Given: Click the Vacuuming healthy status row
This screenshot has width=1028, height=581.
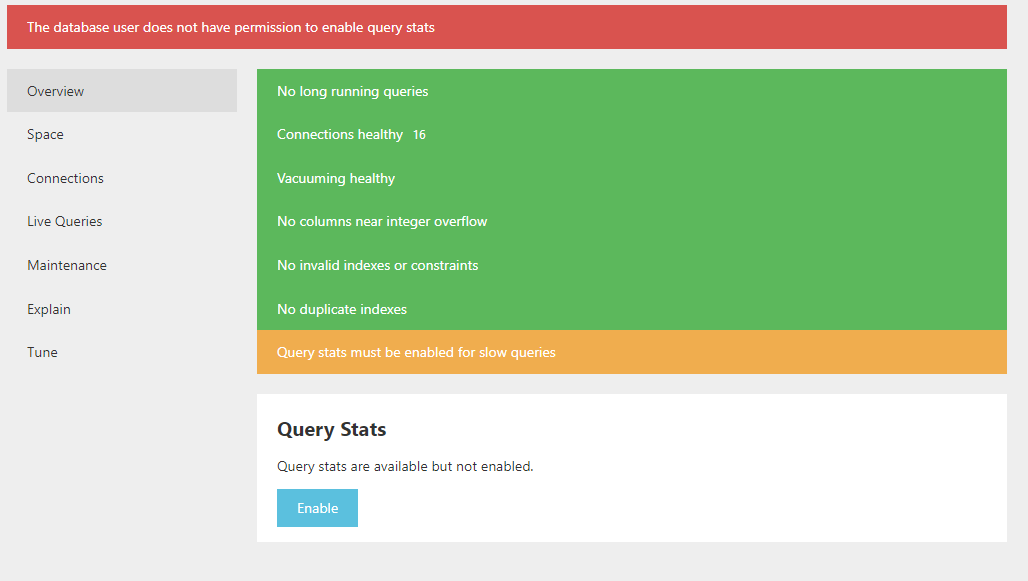Looking at the screenshot, I should (335, 178).
